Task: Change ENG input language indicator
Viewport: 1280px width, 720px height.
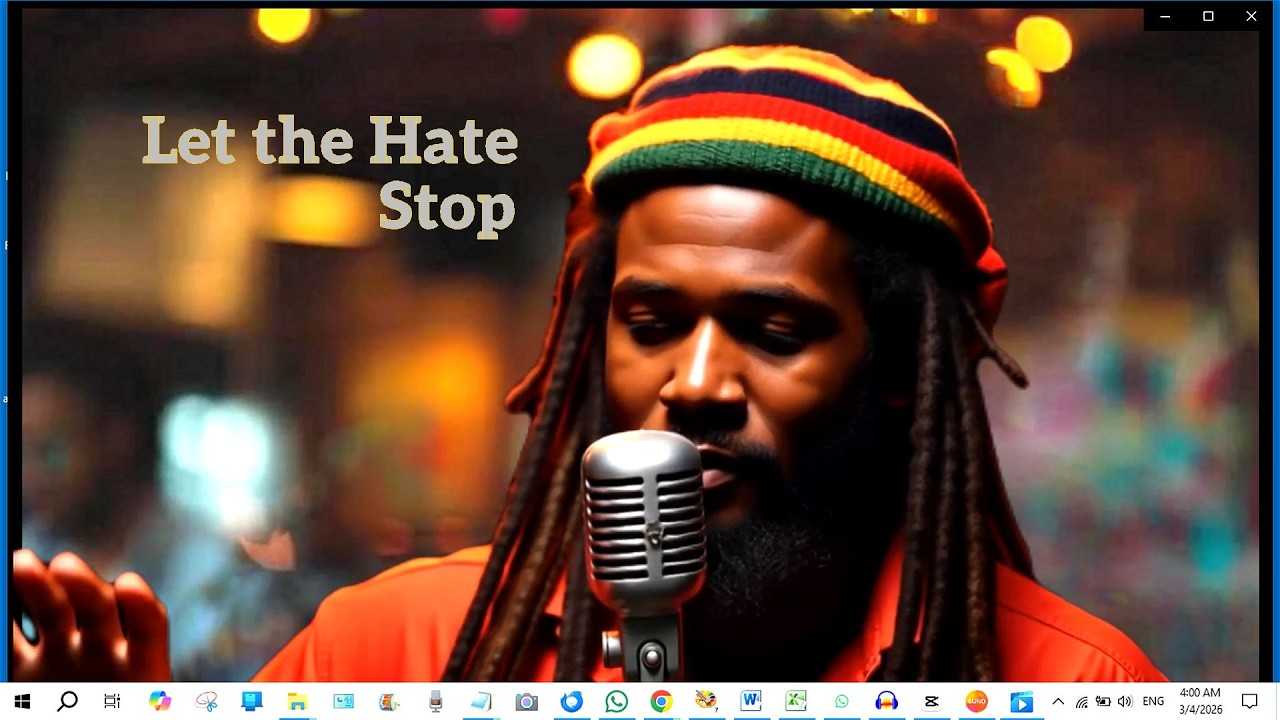Action: [1153, 701]
